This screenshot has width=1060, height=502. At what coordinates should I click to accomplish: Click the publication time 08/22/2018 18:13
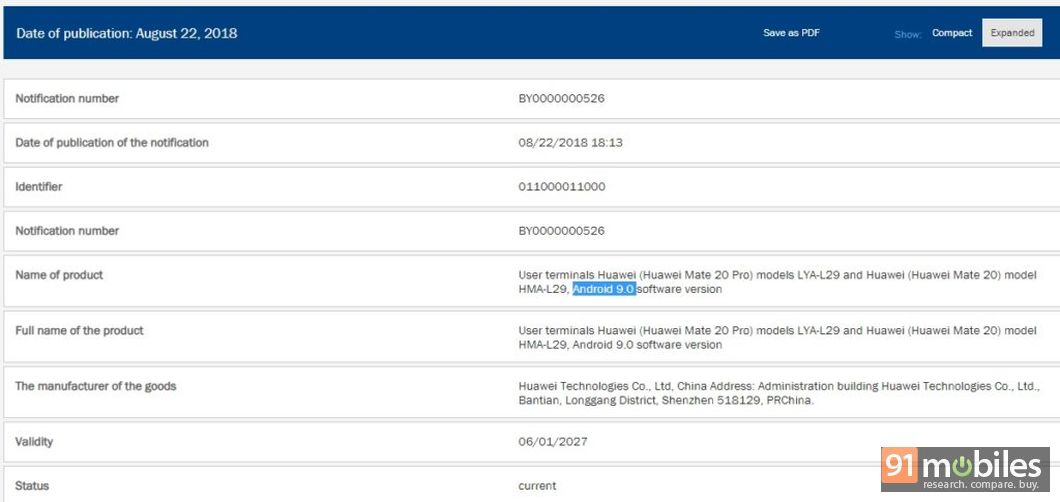[x=570, y=143]
